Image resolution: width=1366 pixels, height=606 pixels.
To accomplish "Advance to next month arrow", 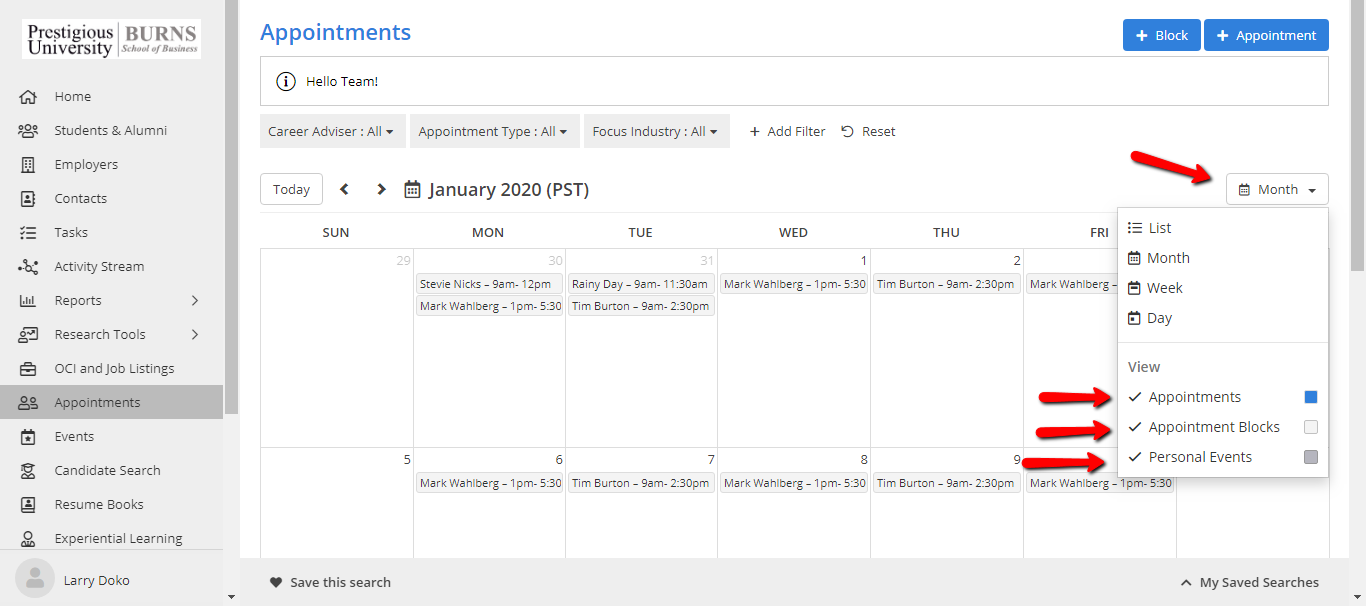I will (381, 189).
